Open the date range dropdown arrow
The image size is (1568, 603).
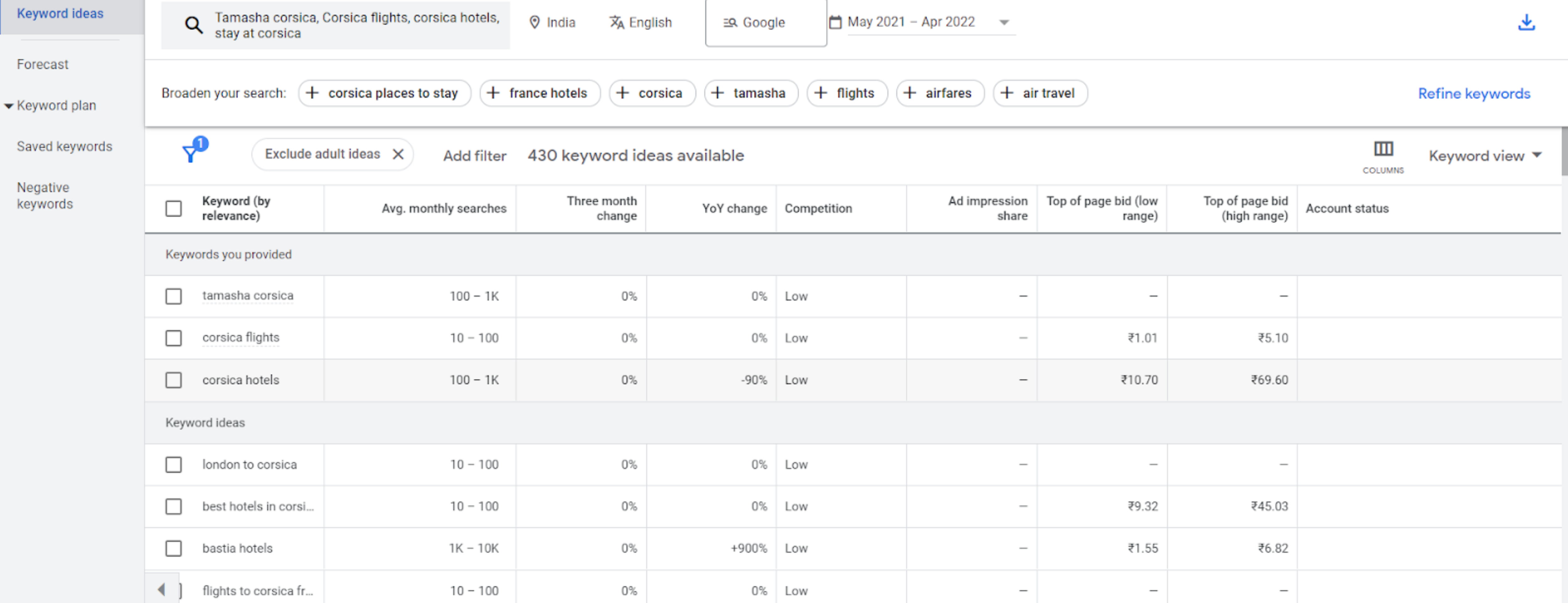coord(1004,23)
